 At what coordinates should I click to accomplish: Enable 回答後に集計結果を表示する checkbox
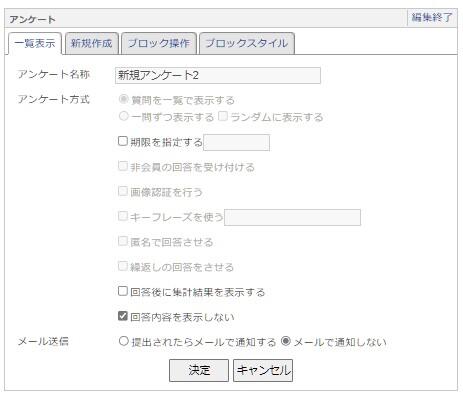[123, 291]
